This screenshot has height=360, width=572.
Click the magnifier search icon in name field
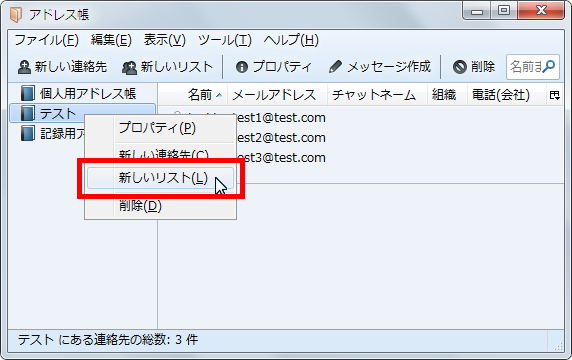(x=549, y=66)
